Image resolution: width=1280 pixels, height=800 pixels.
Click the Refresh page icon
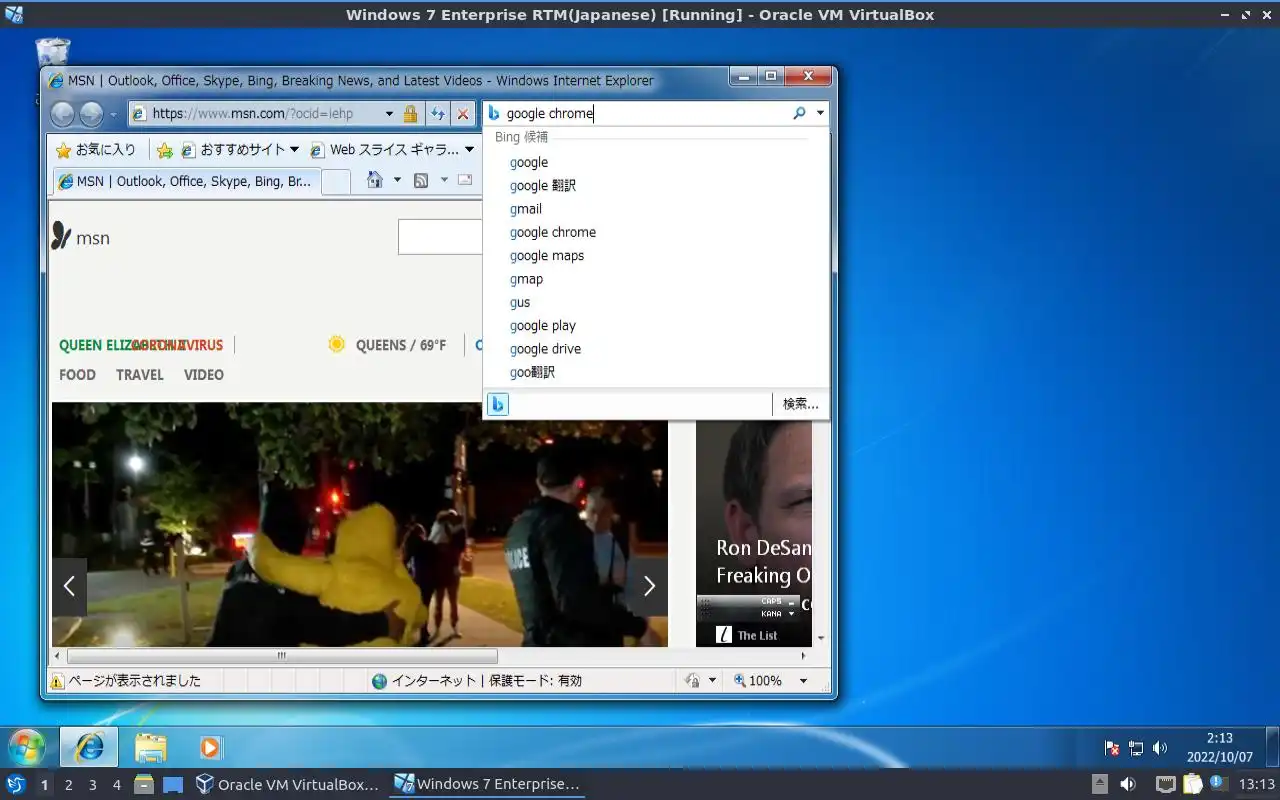[437, 114]
